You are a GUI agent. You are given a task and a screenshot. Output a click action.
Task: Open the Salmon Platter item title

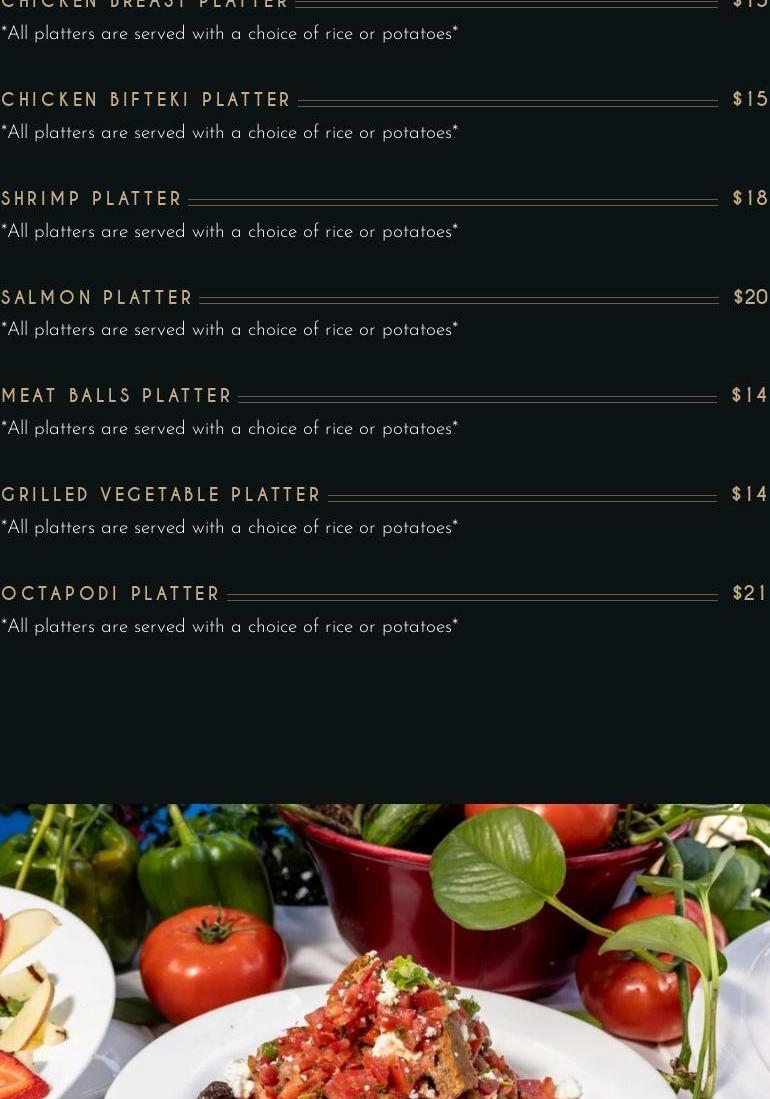(97, 298)
